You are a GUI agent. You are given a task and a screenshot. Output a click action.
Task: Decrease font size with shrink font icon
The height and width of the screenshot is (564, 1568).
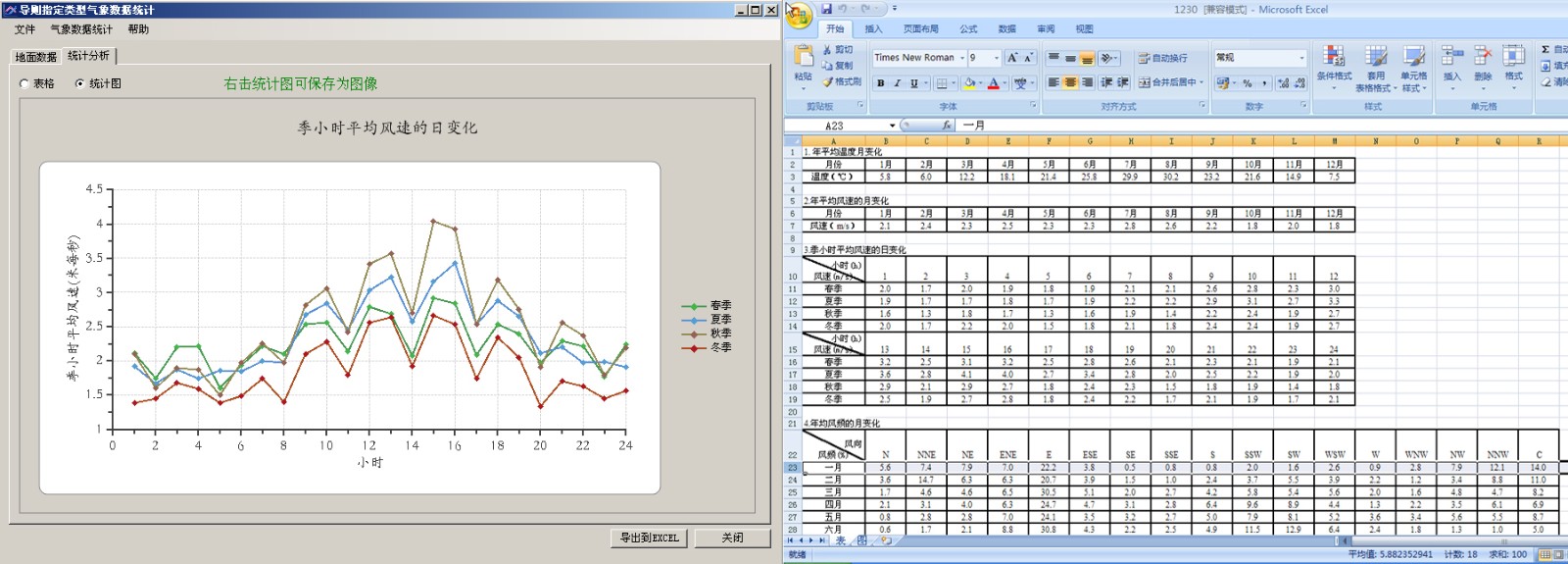coord(1028,58)
